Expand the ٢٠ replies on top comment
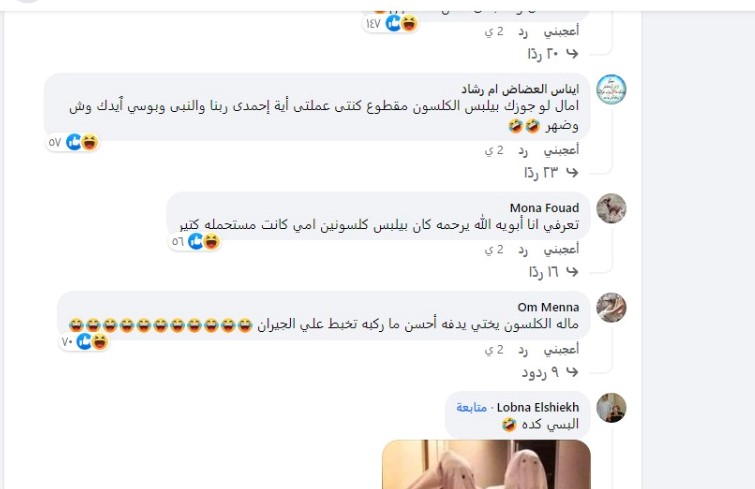755x489 pixels. (552, 53)
